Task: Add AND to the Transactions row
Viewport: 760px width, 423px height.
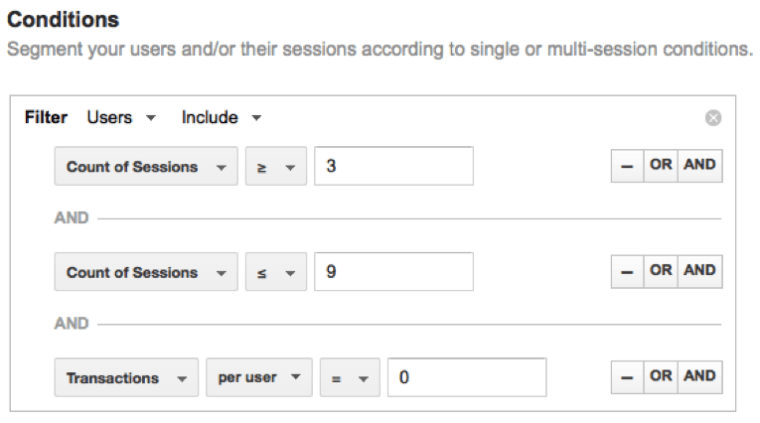Action: click(700, 377)
